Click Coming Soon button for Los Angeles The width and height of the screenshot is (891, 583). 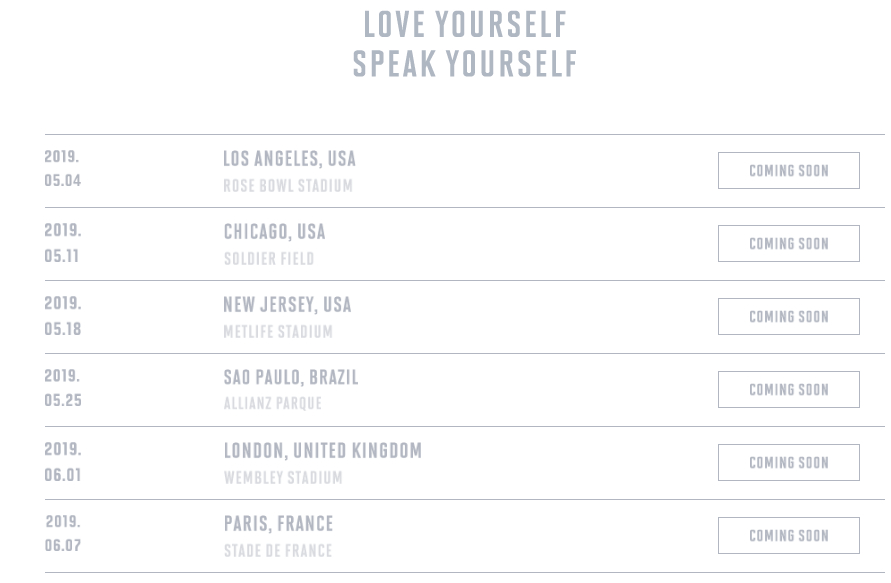point(789,170)
